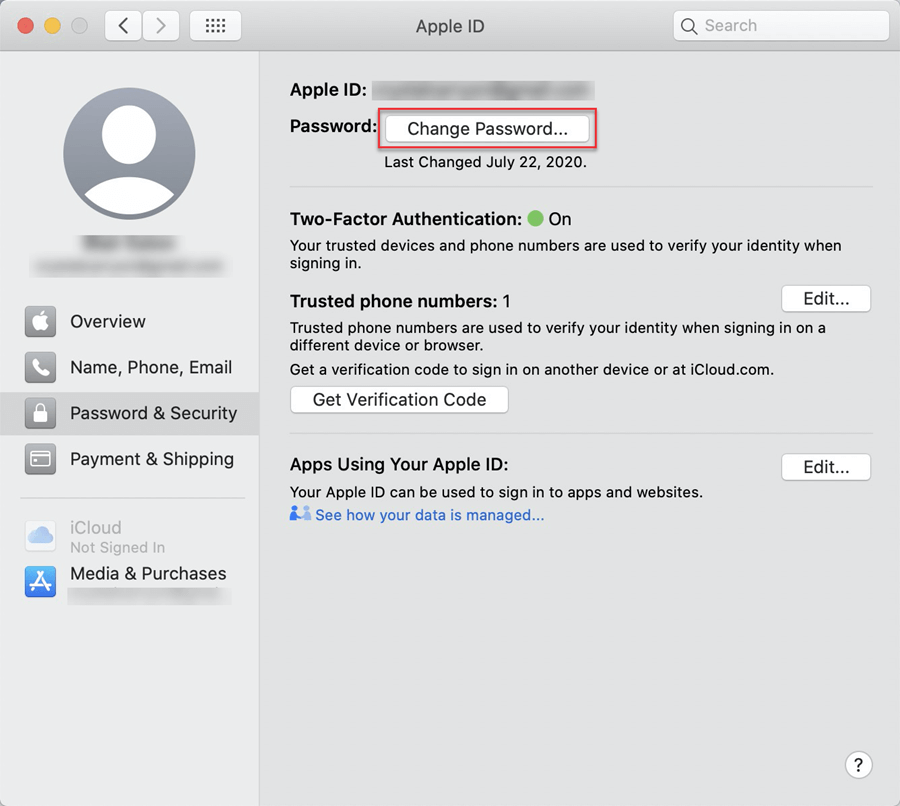Viewport: 900px width, 806px height.
Task: Open the See how your data is managed link
Action: pos(430,515)
